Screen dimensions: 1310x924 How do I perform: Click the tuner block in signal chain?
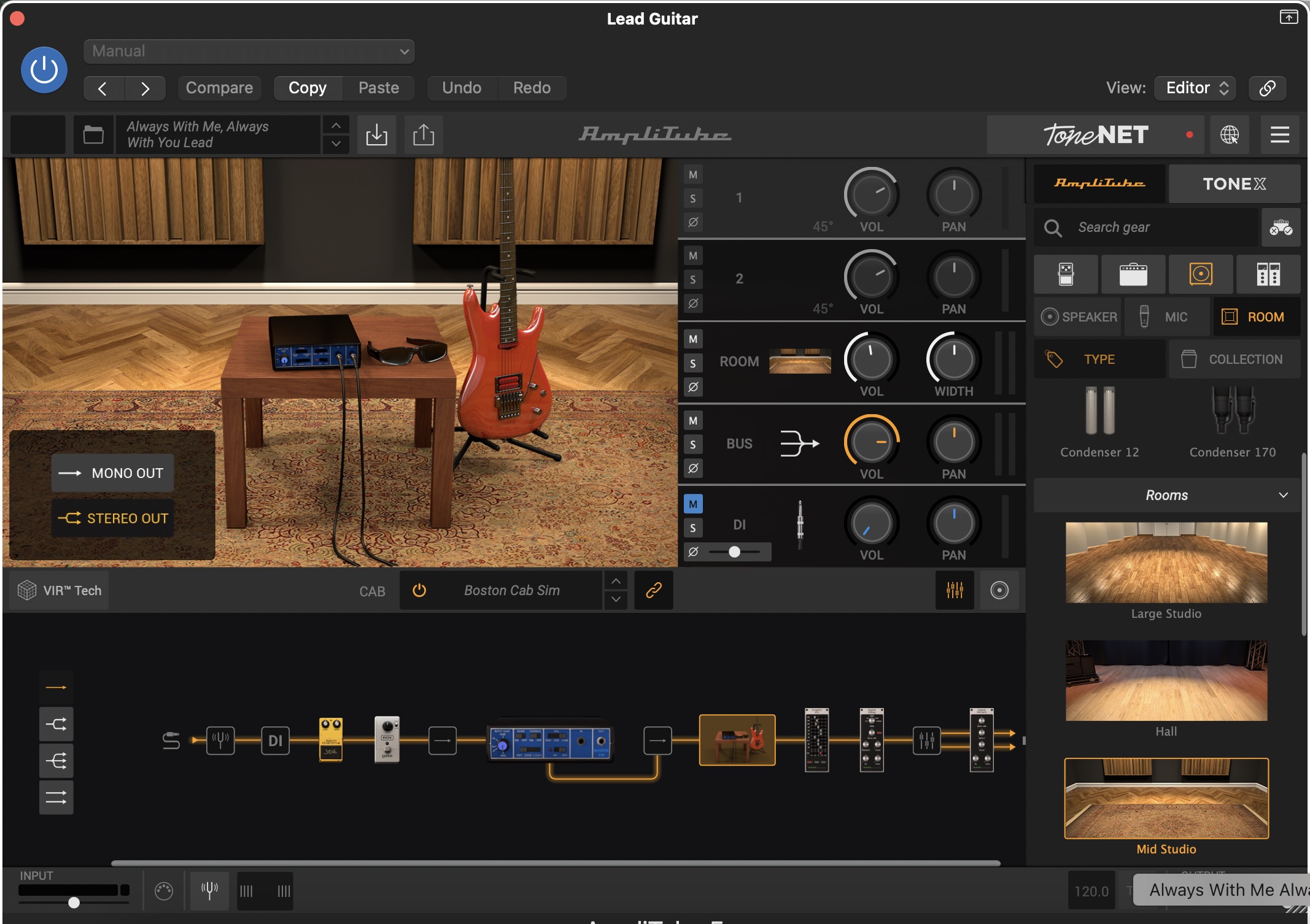(220, 740)
